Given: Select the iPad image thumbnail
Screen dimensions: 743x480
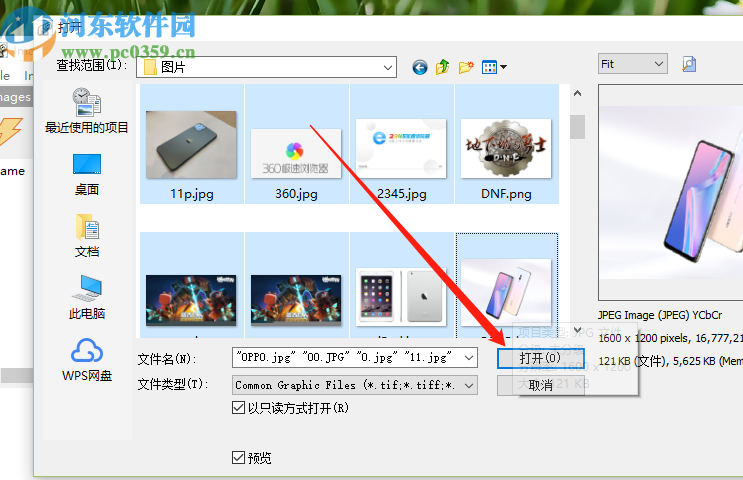Looking at the screenshot, I should [401, 296].
